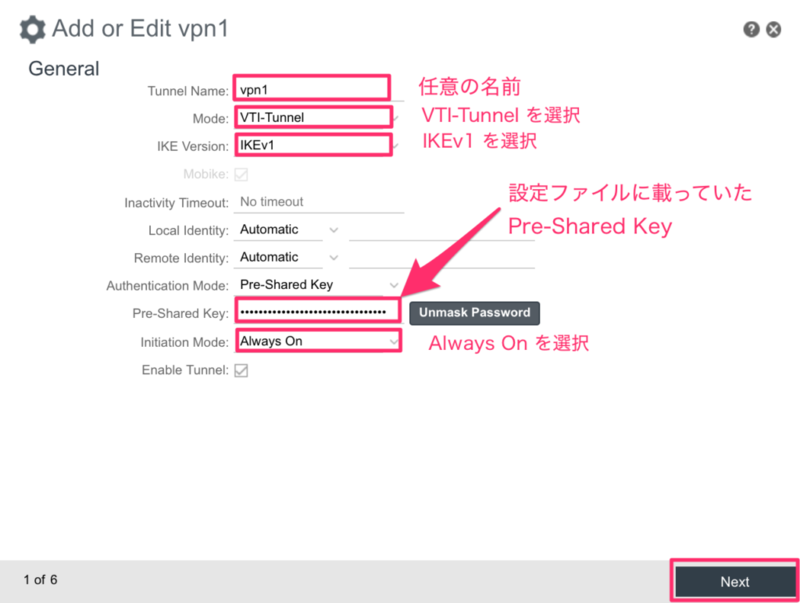This screenshot has width=800, height=603.
Task: Click the 'Mobike:' label
Action: [x=206, y=174]
